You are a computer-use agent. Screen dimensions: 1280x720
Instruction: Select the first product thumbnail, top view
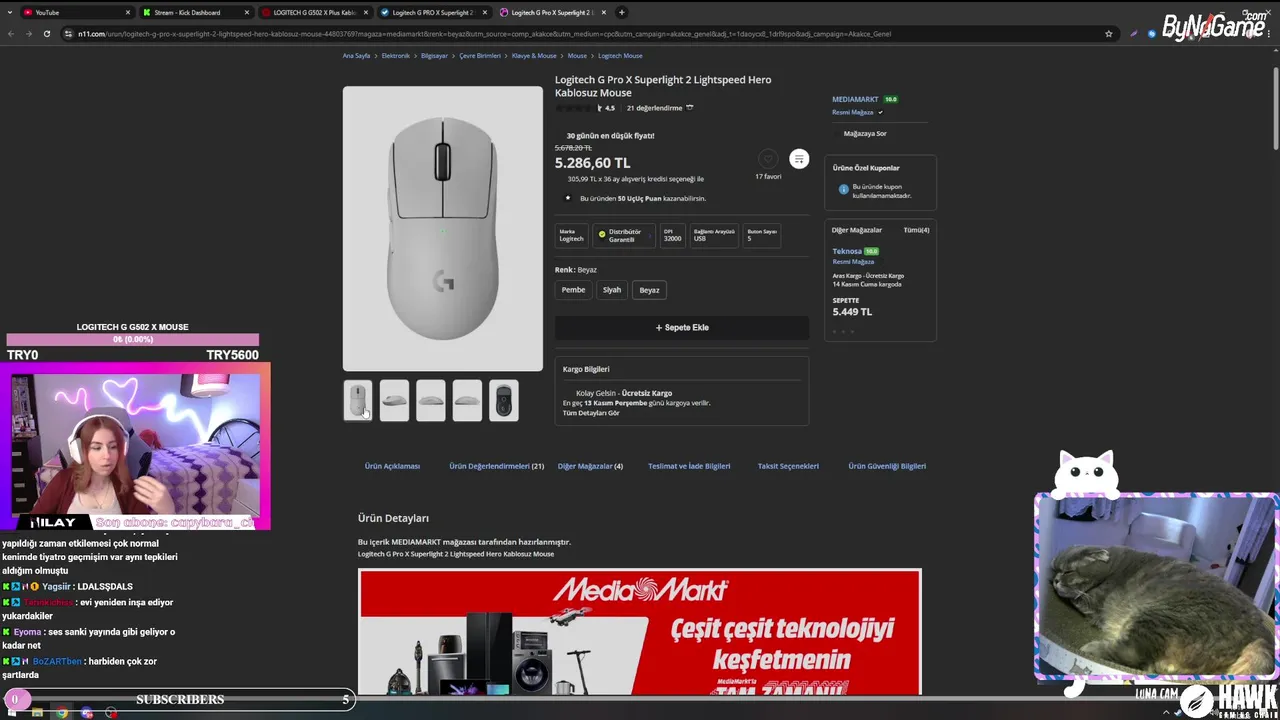click(358, 401)
